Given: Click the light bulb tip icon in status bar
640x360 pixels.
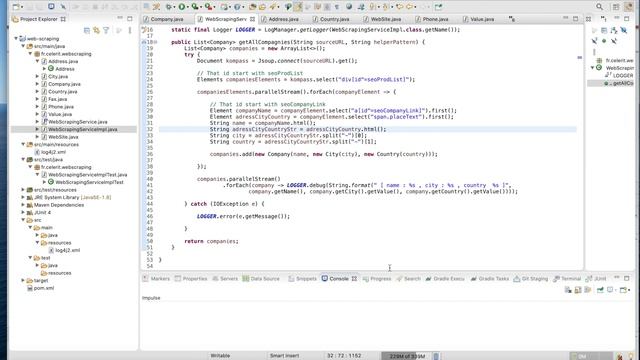Looking at the screenshot, I should [x=631, y=356].
